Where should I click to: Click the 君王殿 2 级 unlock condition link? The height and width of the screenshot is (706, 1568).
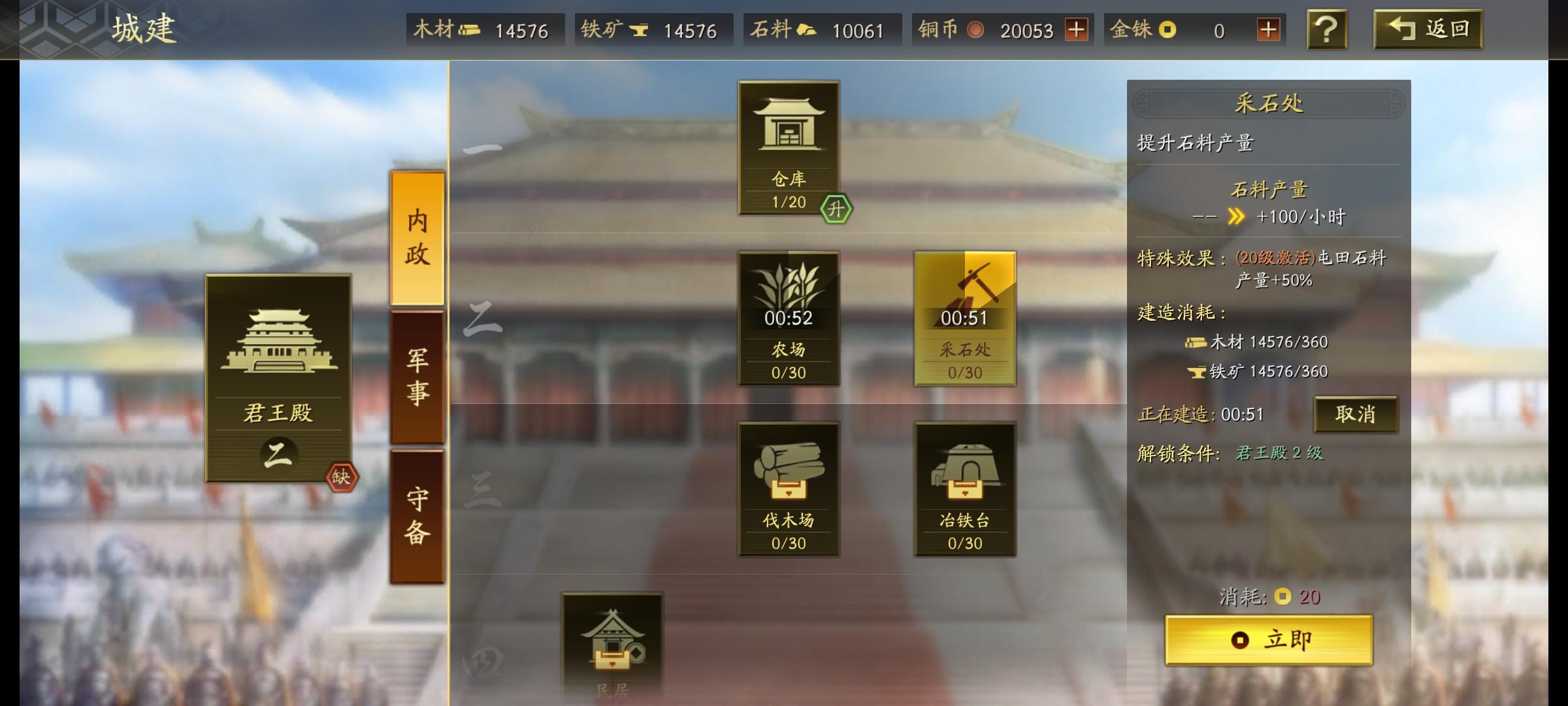1279,452
